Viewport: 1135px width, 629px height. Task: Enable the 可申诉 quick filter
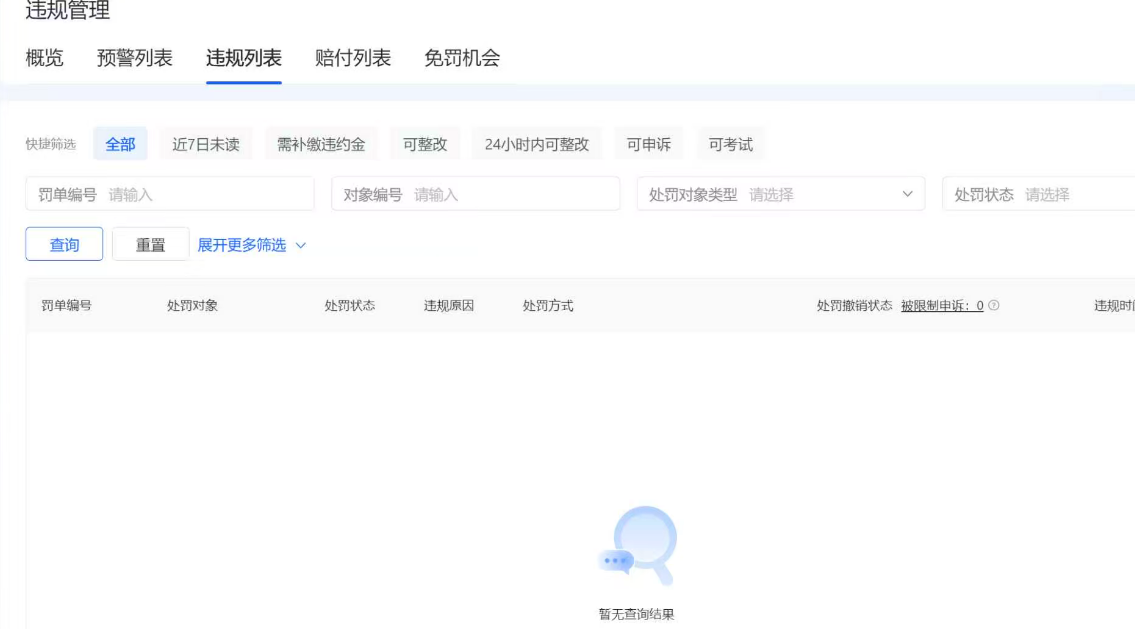pos(648,144)
